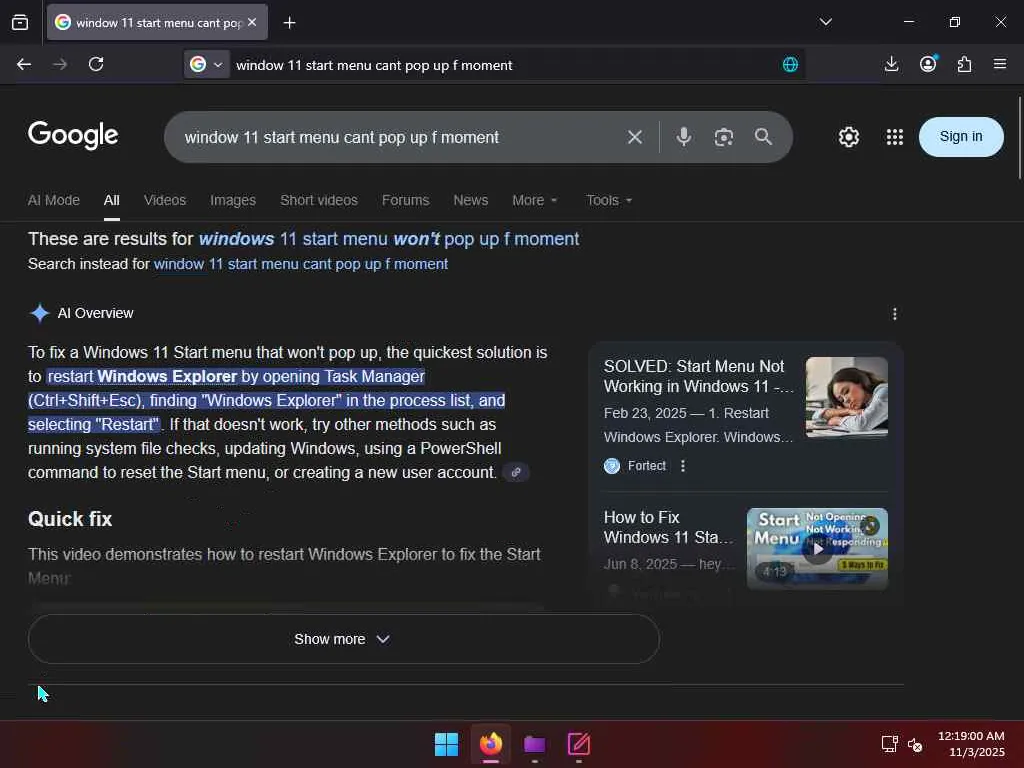
Task: Switch to News tab
Action: pos(470,200)
